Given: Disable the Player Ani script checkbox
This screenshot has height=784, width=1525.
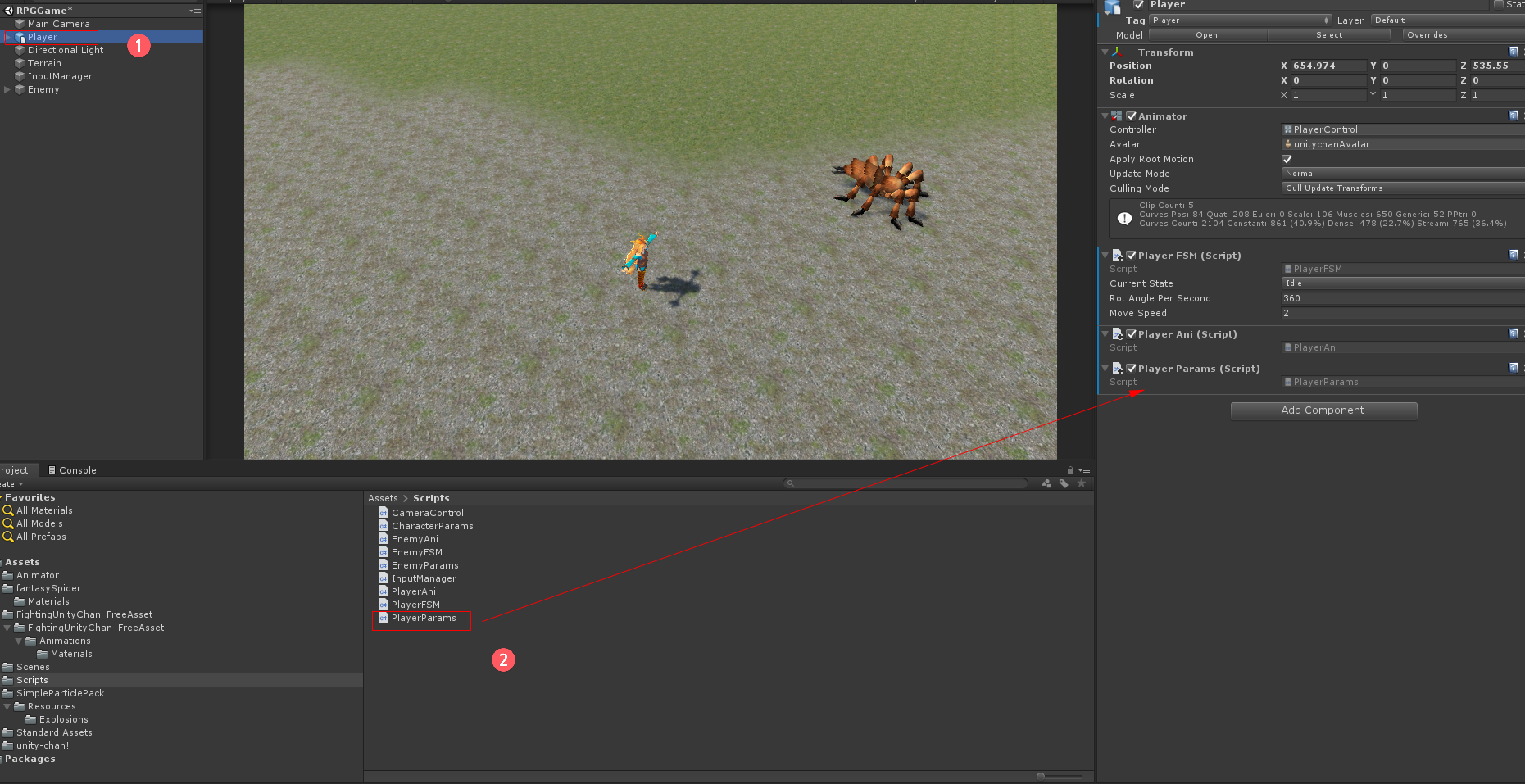Looking at the screenshot, I should pyautogui.click(x=1132, y=334).
